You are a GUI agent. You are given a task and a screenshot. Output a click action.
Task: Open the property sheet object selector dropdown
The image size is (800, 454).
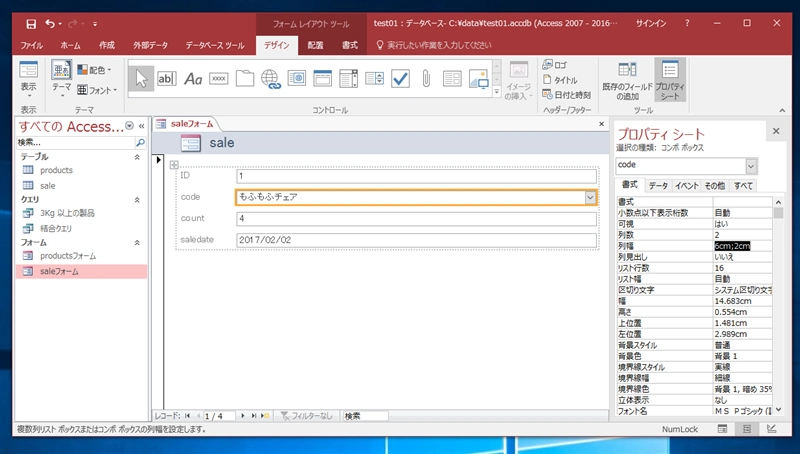[751, 165]
